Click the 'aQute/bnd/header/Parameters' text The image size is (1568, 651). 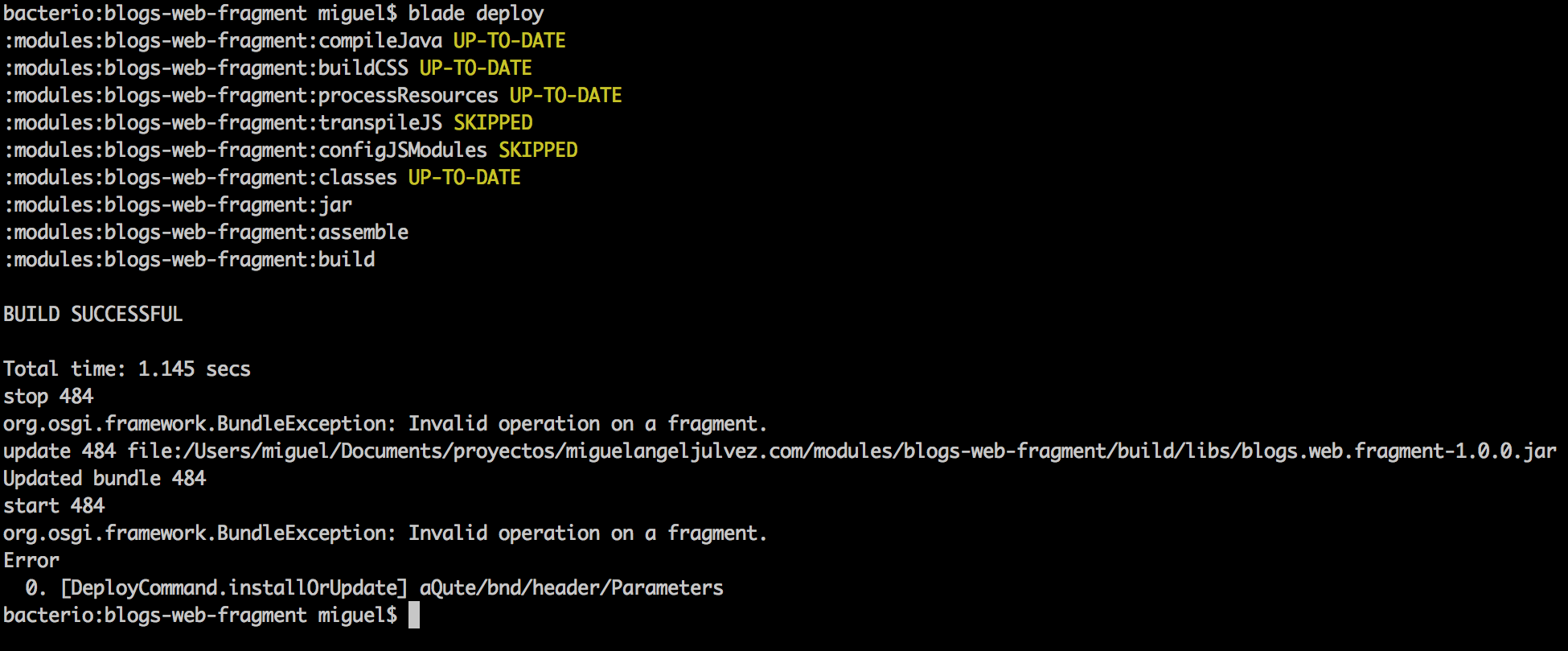click(571, 588)
